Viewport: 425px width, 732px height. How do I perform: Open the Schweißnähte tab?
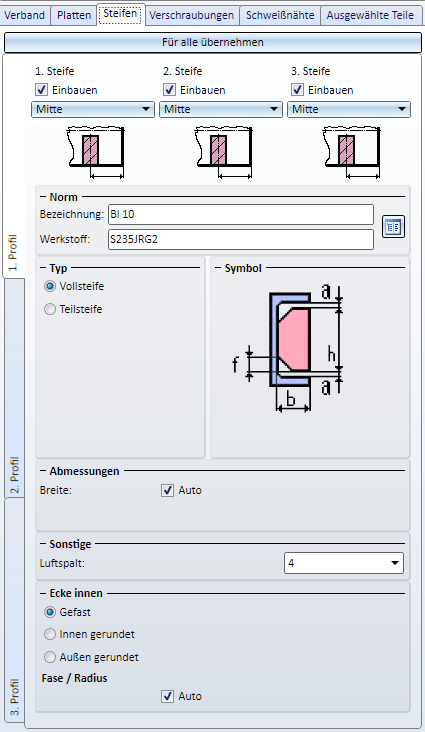tap(280, 15)
